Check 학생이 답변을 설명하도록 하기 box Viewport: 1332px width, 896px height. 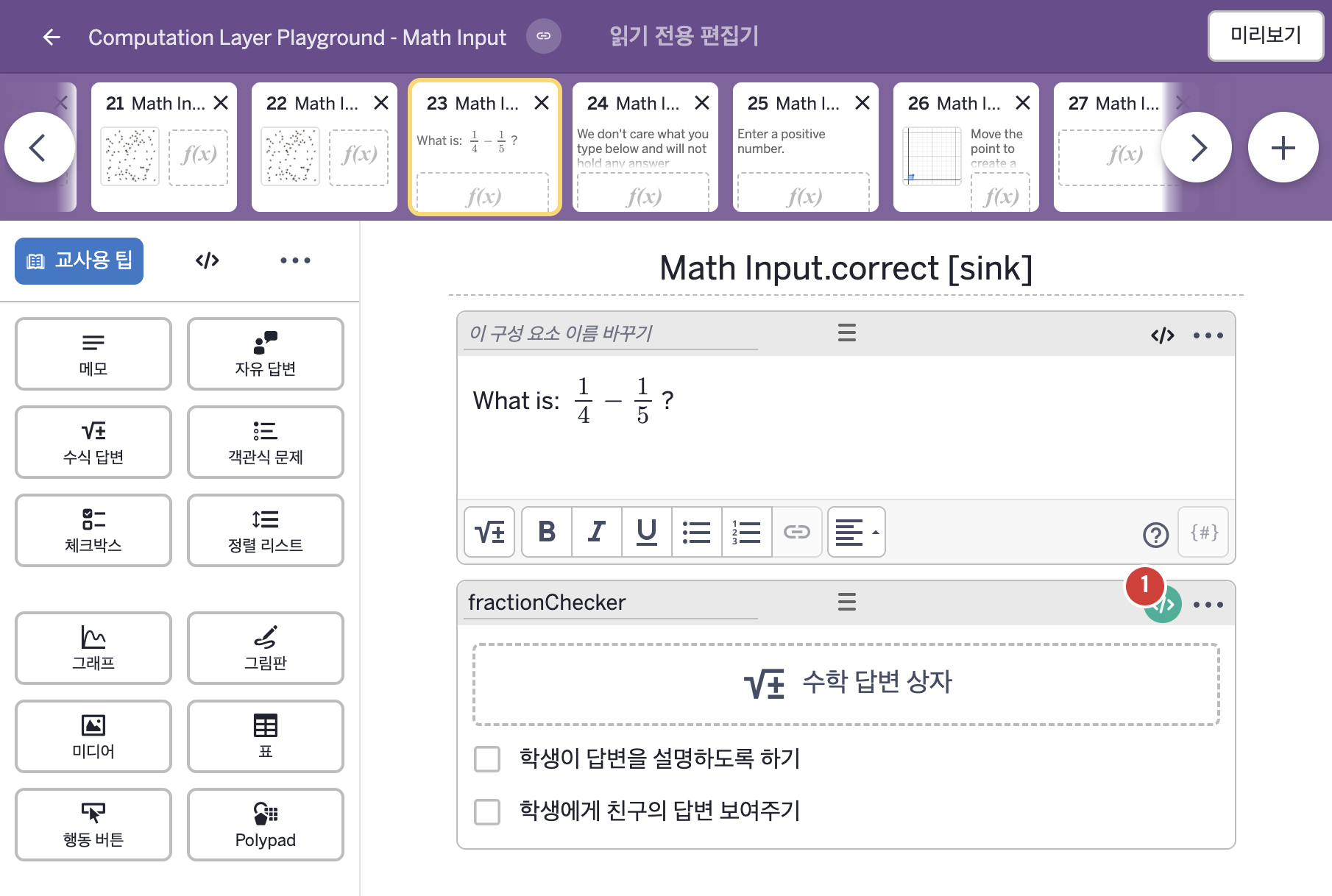click(487, 759)
